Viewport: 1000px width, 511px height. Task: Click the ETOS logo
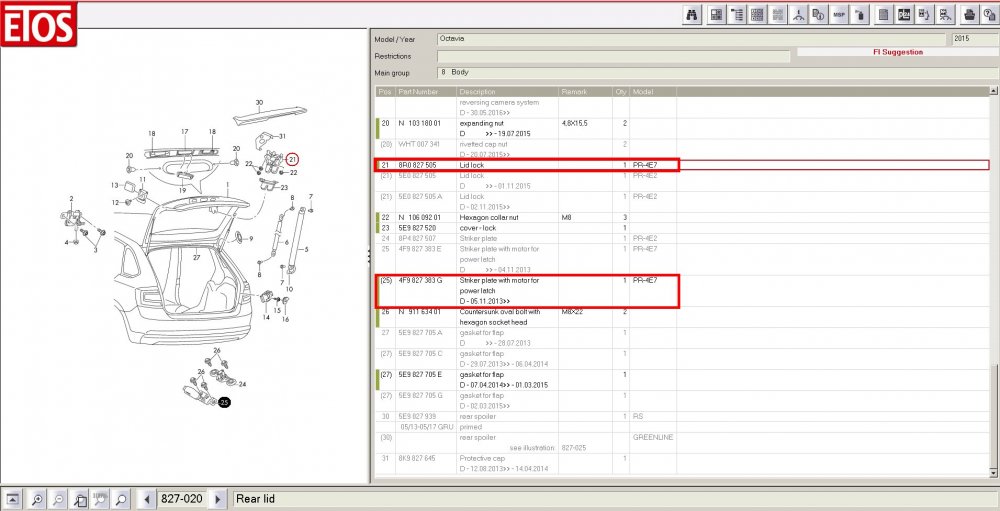(39, 24)
